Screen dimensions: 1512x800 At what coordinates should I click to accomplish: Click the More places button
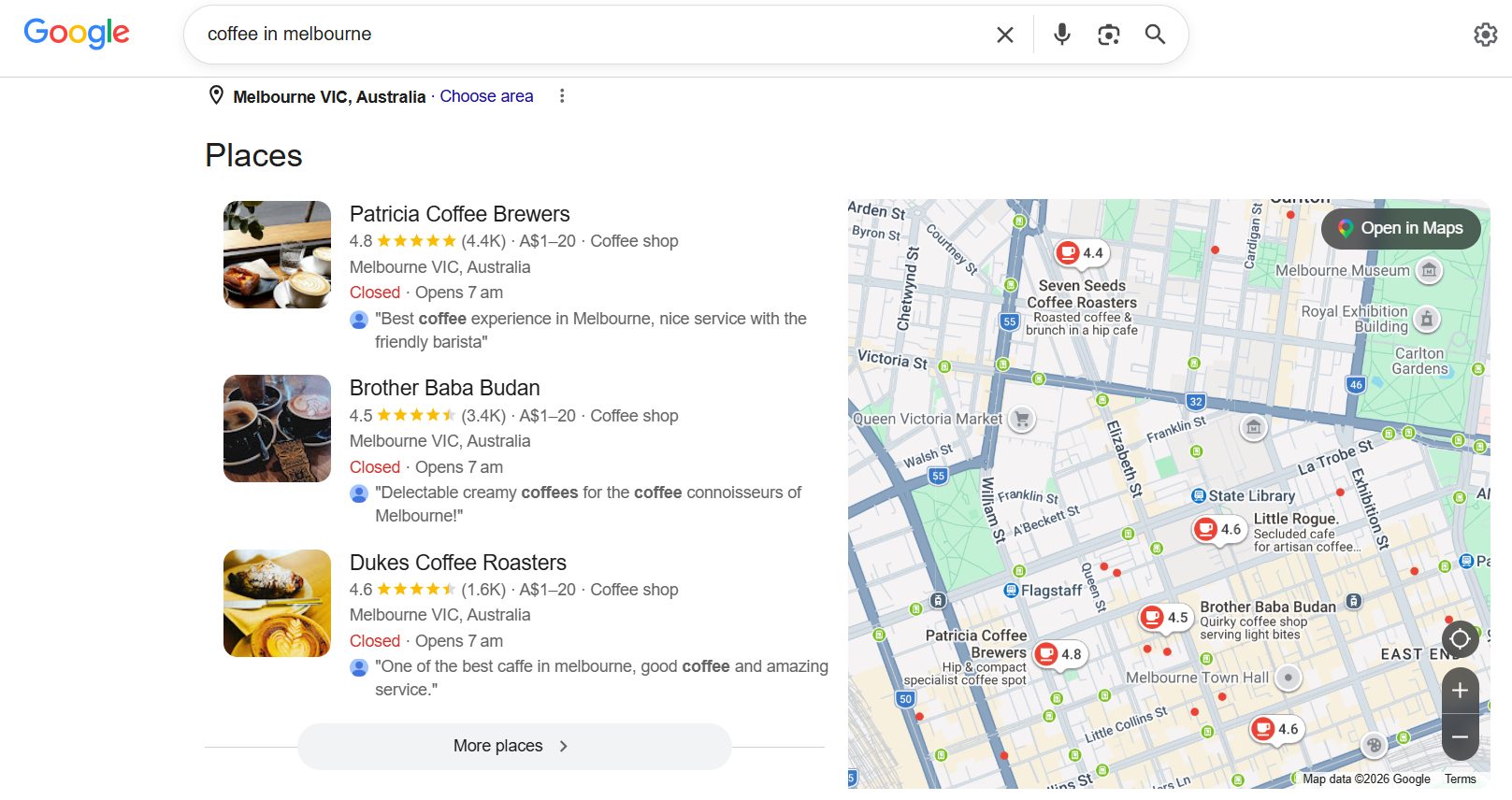point(514,746)
